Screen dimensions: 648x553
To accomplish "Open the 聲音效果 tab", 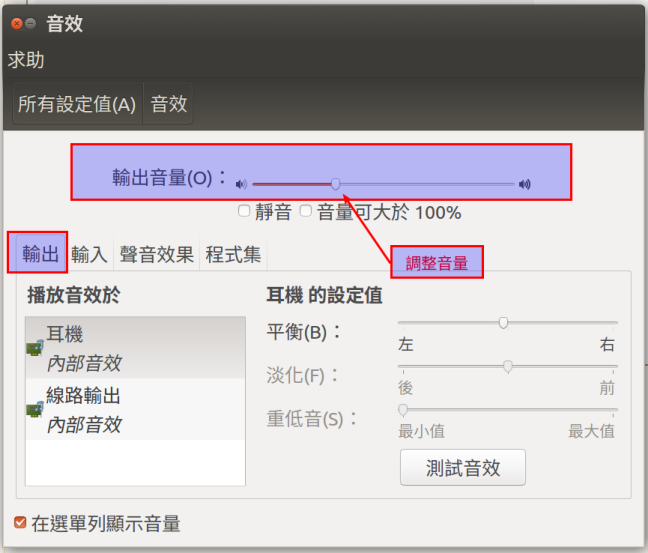I will pos(157,254).
